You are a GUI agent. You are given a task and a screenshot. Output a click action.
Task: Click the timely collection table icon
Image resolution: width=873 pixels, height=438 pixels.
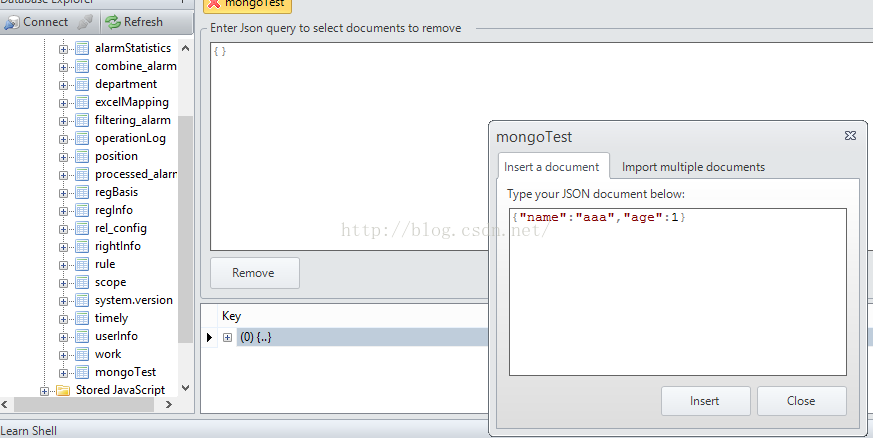click(82, 318)
